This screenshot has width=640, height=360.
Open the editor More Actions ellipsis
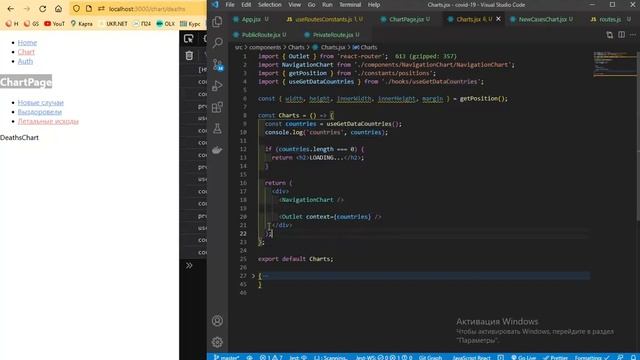coord(633,35)
